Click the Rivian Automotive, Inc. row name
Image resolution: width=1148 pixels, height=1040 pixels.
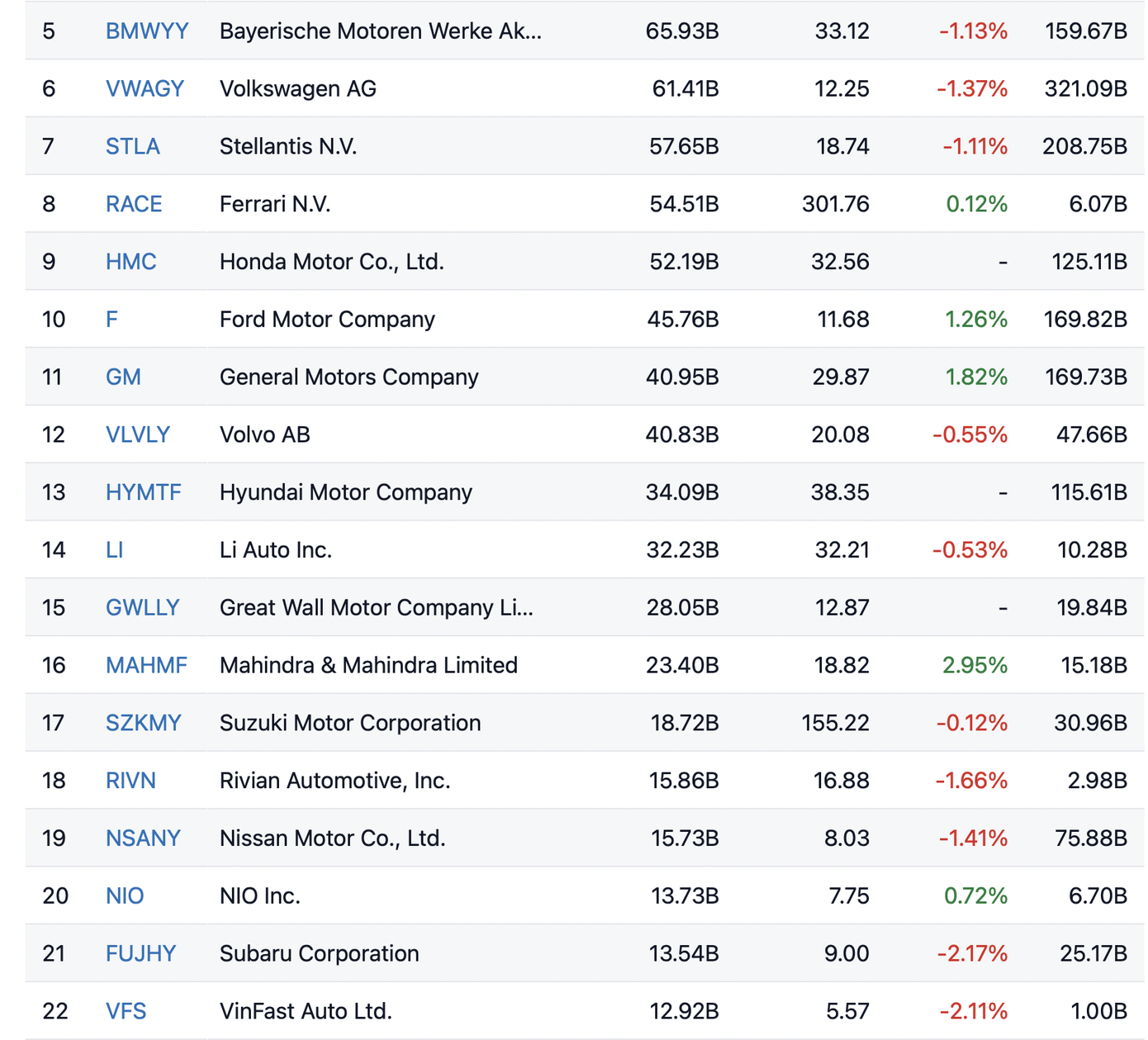(334, 781)
